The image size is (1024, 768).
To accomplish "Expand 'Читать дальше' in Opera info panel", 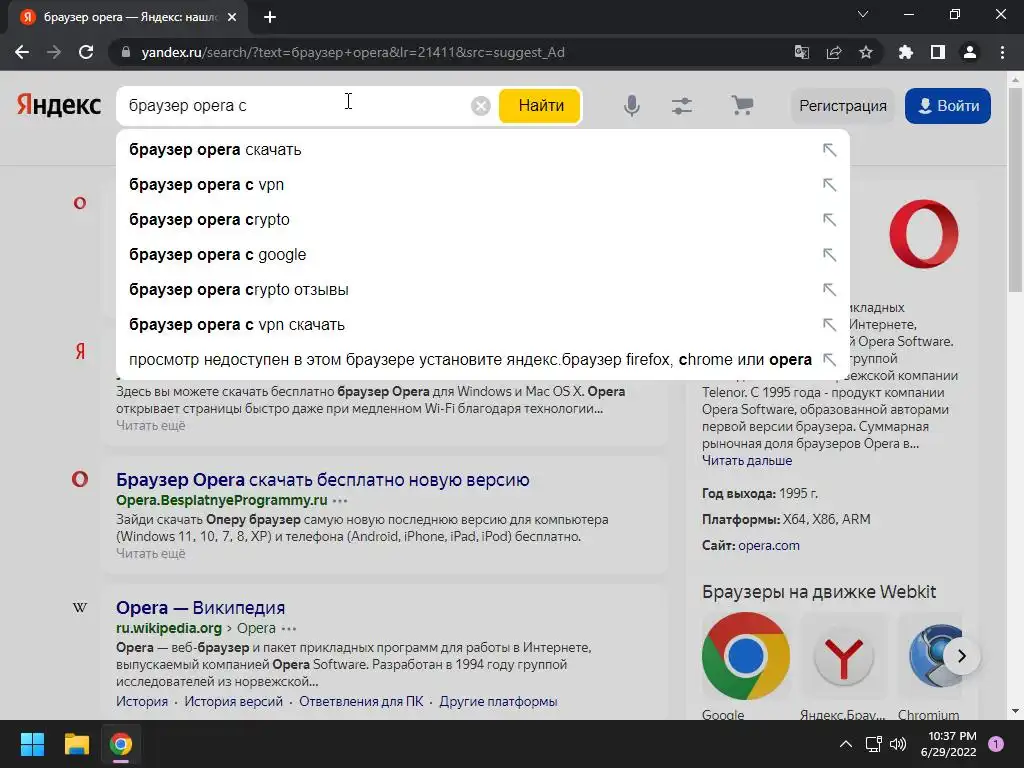I will [747, 460].
